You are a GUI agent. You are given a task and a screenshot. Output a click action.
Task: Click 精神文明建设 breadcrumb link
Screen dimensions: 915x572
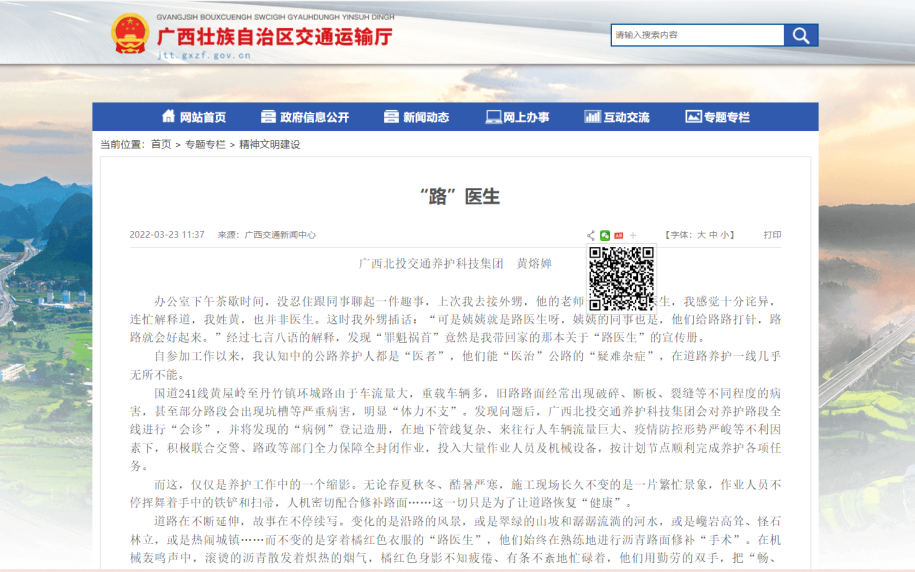point(269,145)
